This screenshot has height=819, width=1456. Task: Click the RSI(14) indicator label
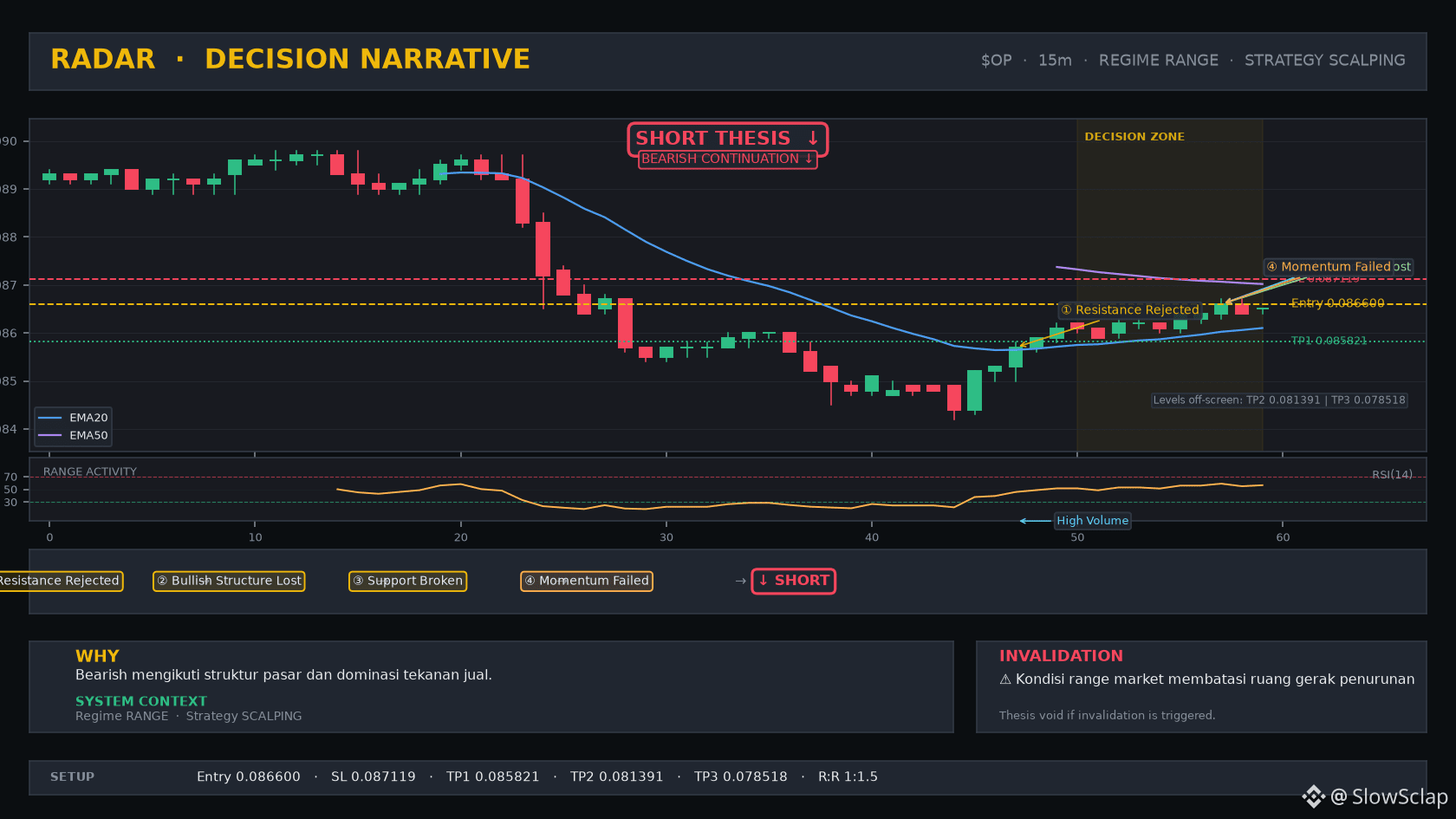(x=1392, y=475)
